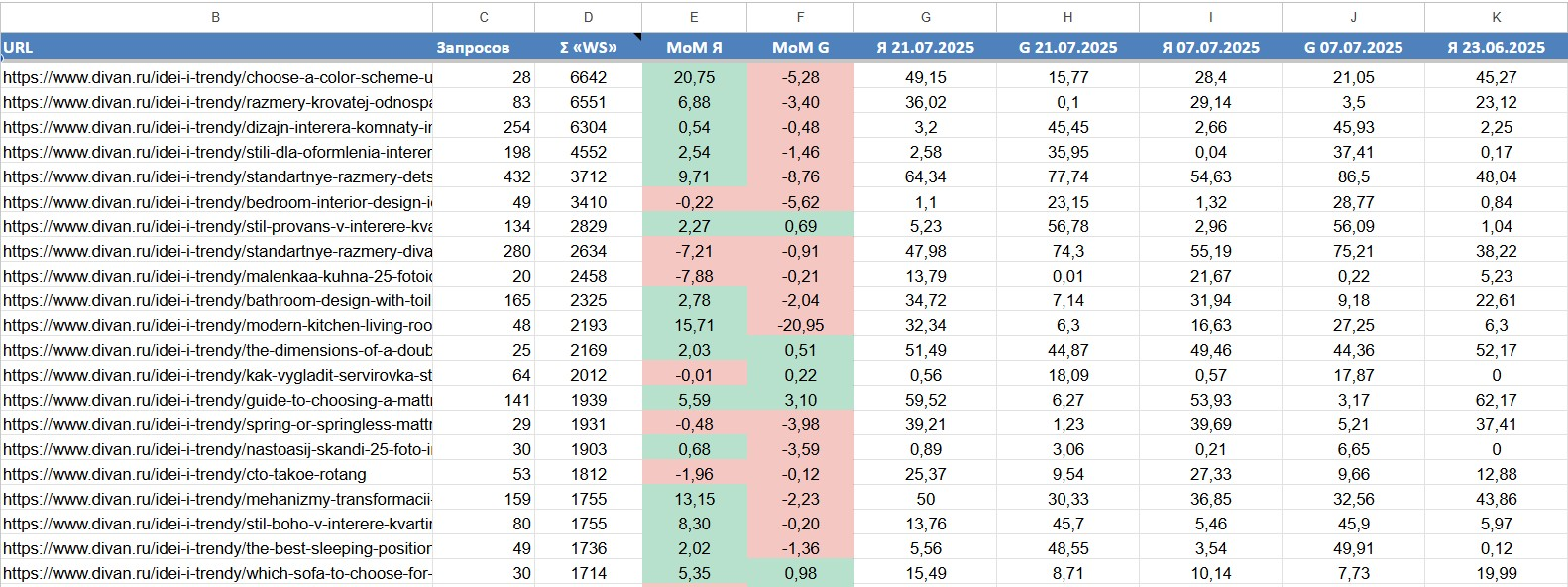This screenshot has width=1568, height=587.
Task: Select the Запросов header cell
Action: click(x=473, y=47)
